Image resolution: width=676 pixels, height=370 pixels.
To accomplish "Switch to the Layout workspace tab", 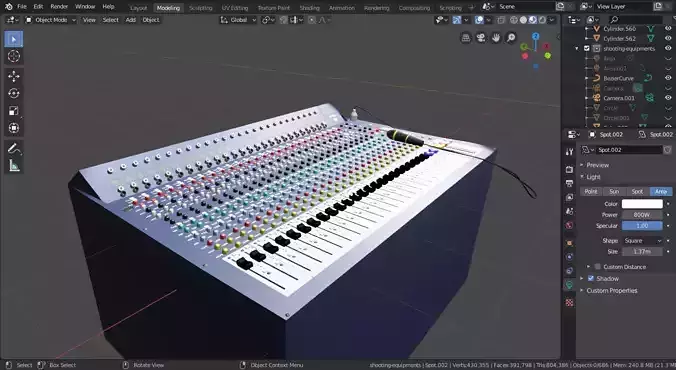I will pyautogui.click(x=138, y=8).
